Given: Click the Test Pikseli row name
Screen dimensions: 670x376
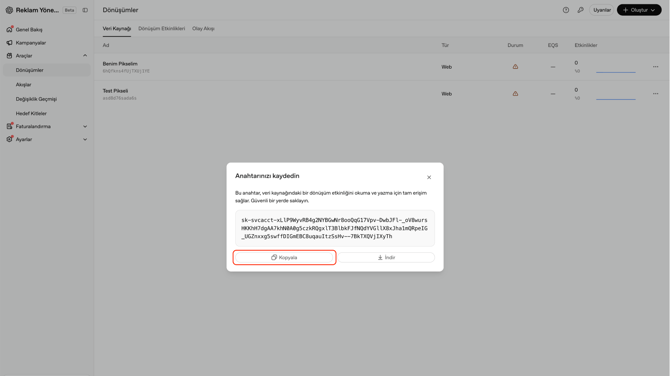Looking at the screenshot, I should (115, 91).
